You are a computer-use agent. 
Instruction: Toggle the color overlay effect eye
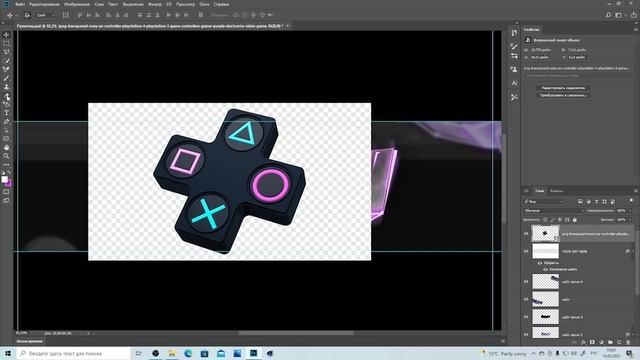point(545,269)
